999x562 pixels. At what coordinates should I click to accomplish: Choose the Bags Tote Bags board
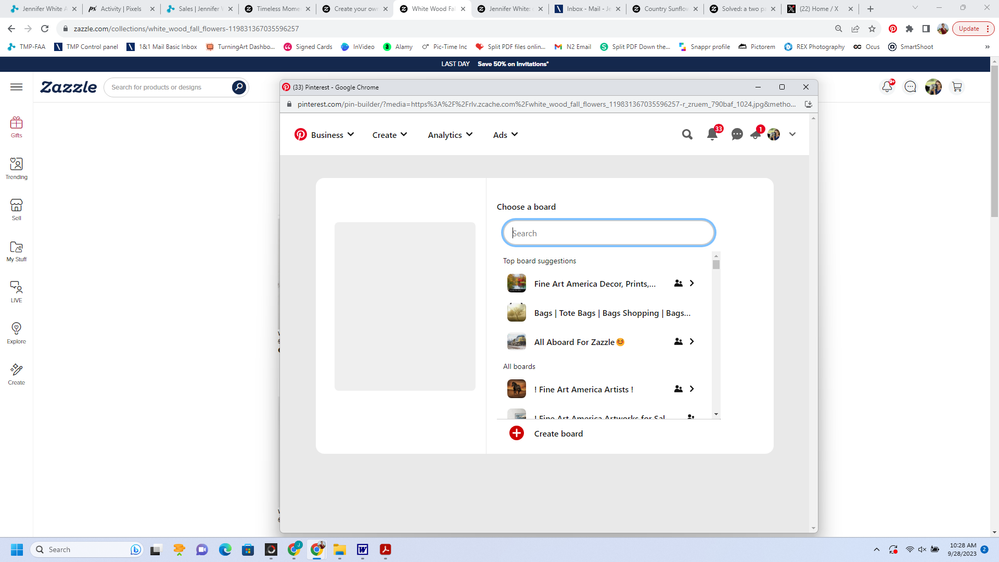(x=611, y=313)
